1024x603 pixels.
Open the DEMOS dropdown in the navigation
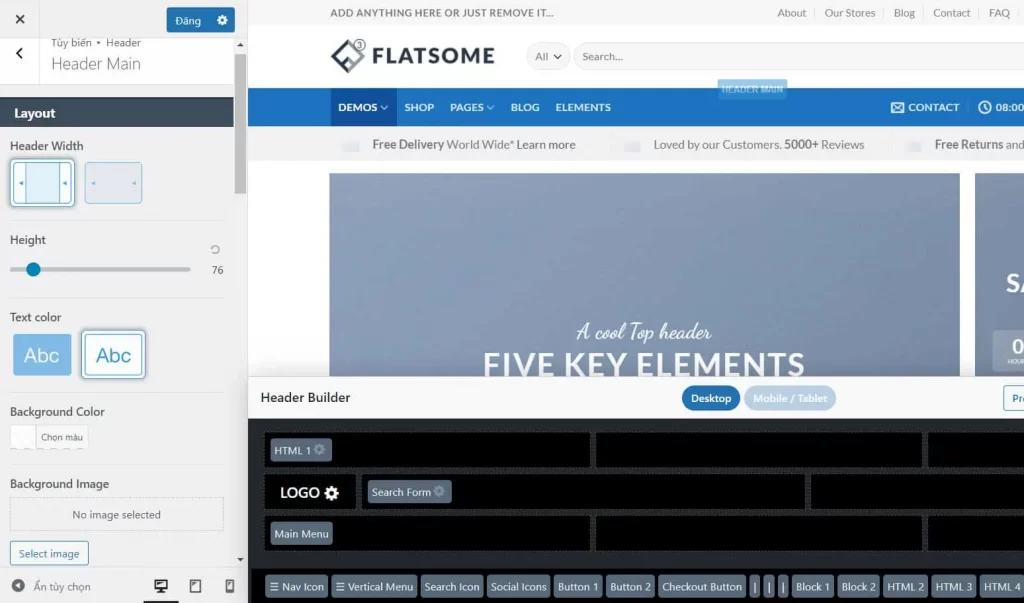pyautogui.click(x=362, y=107)
